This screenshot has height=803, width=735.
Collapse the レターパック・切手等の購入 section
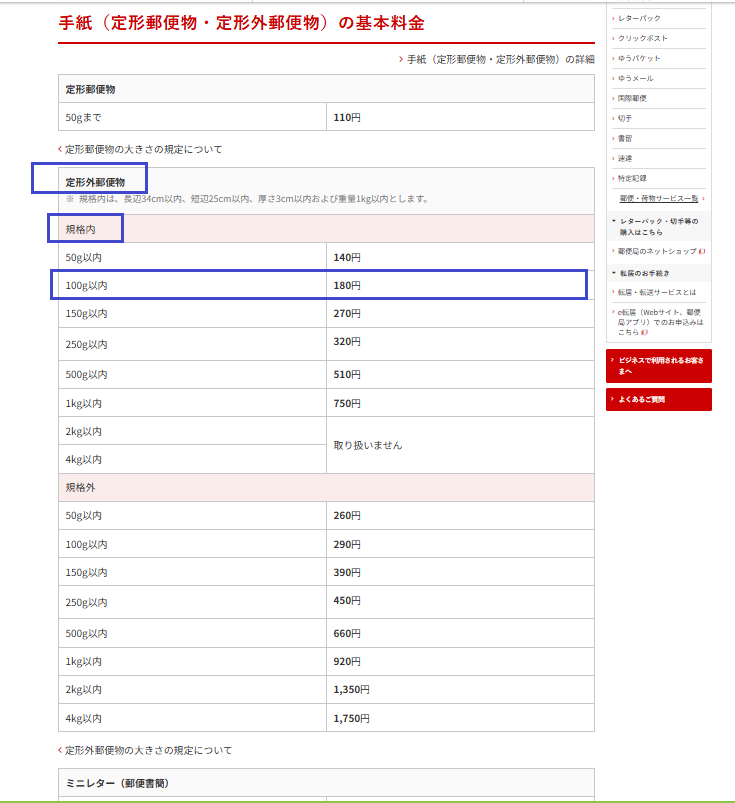click(658, 225)
